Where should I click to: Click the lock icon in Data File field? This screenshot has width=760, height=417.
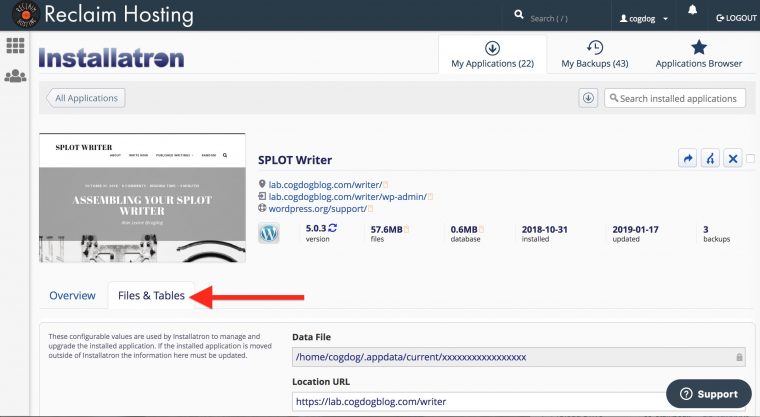(739, 357)
